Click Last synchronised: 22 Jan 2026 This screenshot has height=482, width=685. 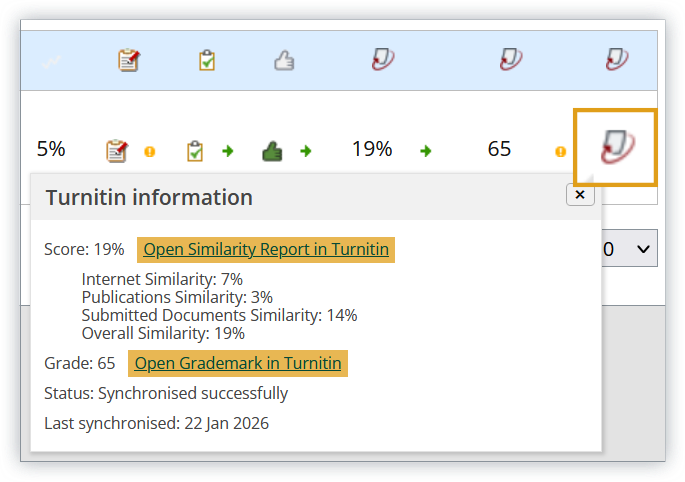tap(156, 423)
